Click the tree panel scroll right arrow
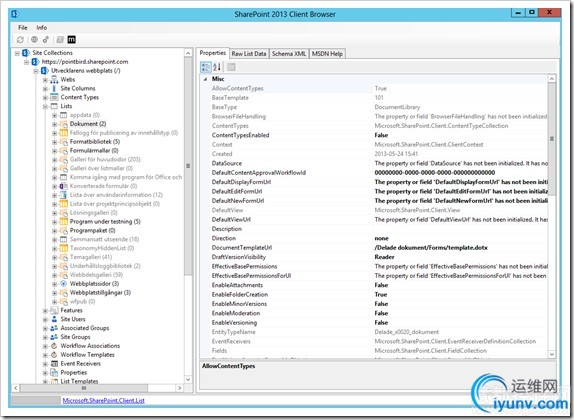This screenshot has height=420, width=574. click(179, 388)
